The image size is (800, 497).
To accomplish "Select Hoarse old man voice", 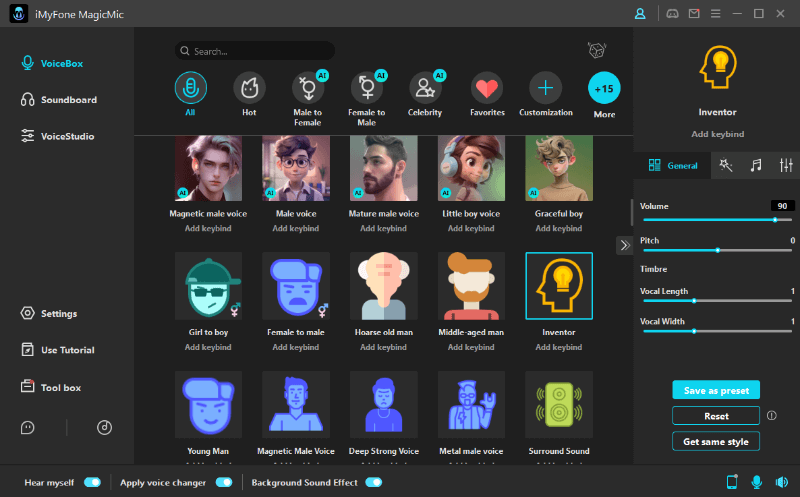I will click(384, 286).
